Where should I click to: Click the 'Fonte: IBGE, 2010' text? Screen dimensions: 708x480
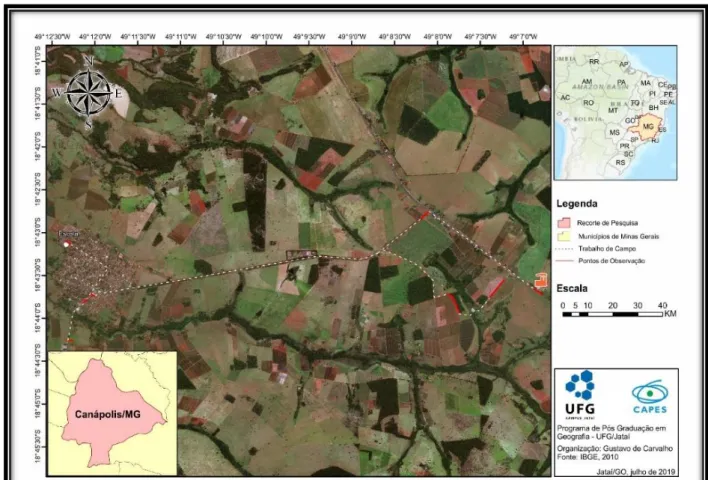(x=587, y=457)
